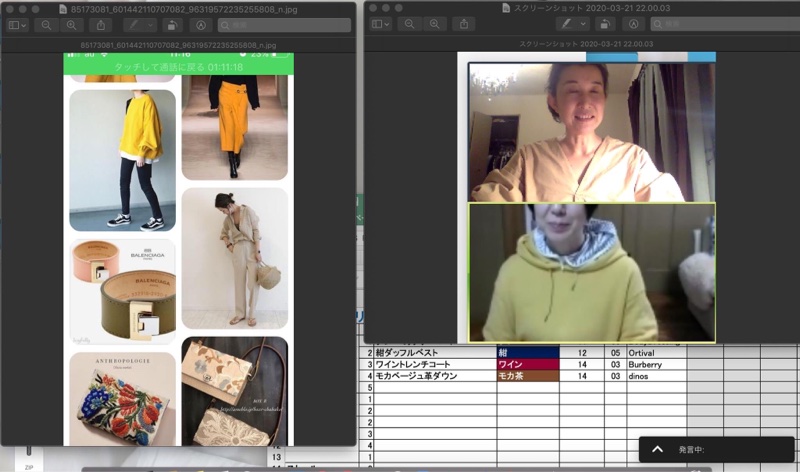This screenshot has width=800, height=472.
Task: Select 03 in the Burberry row
Action: tap(616, 364)
